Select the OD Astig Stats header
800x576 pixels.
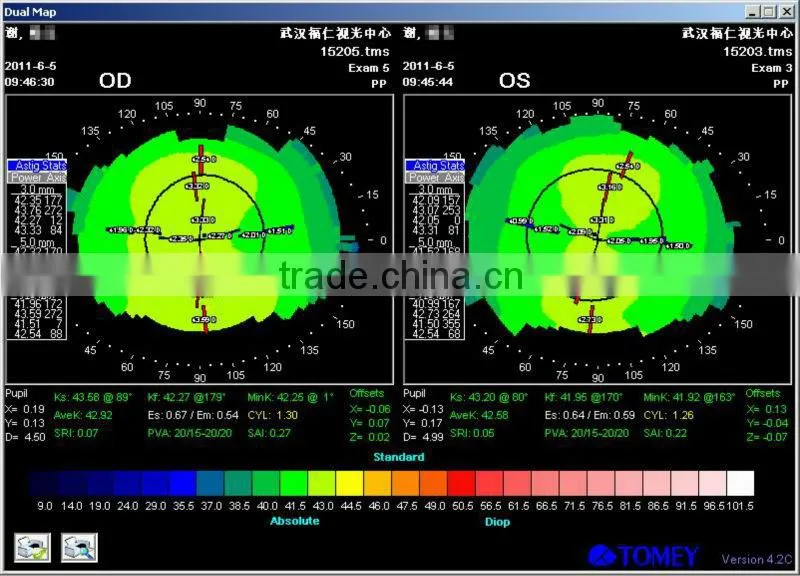pyautogui.click(x=37, y=165)
